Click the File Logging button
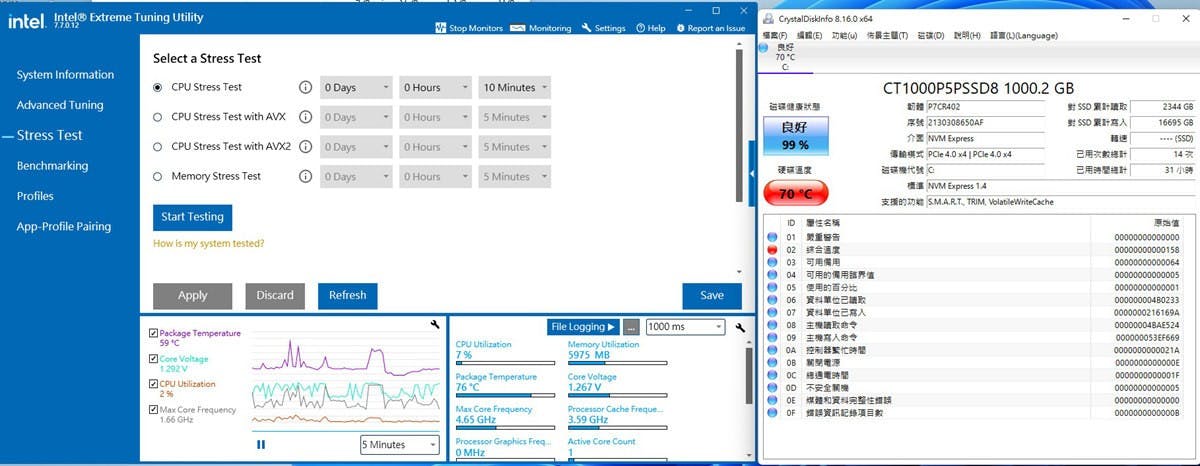 (583, 327)
